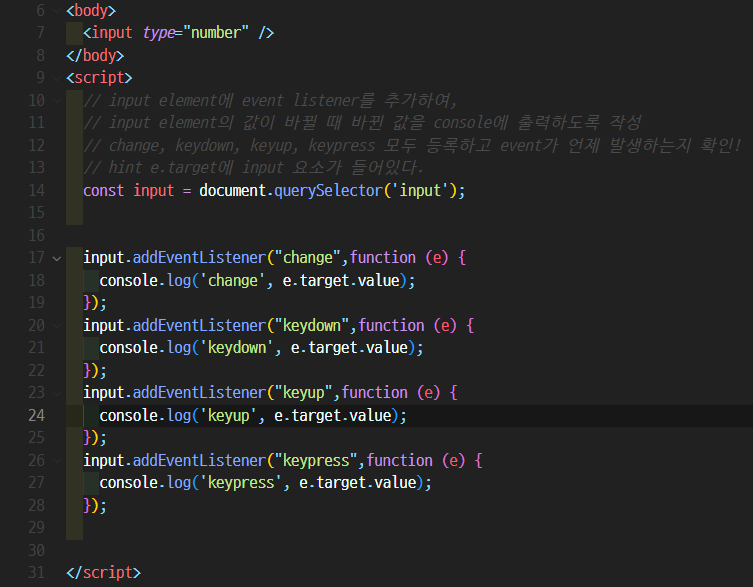
Task: Collapse the fold chevron at line 23
Action: point(57,393)
